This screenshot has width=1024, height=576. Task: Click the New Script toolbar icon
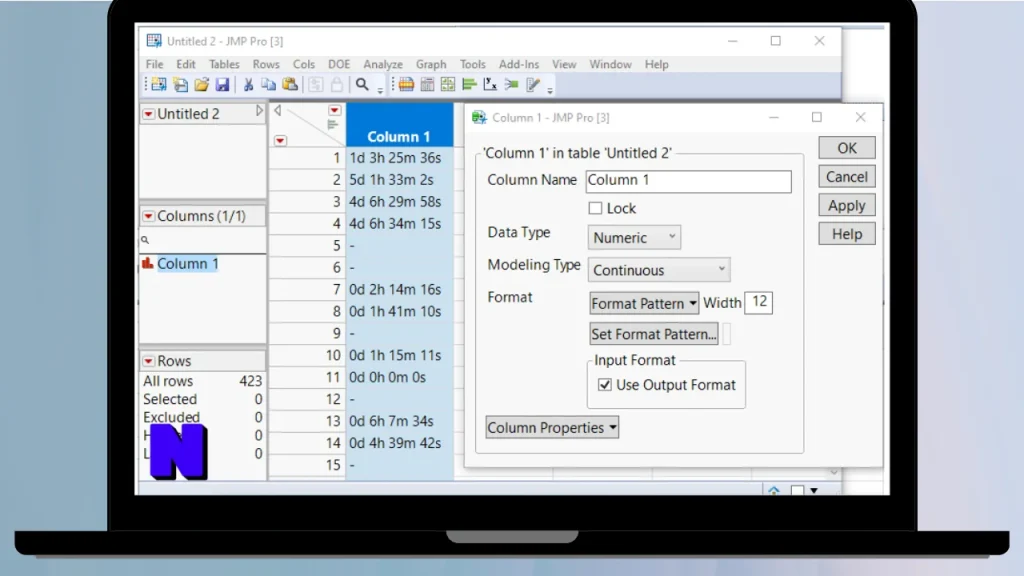pyautogui.click(x=180, y=84)
